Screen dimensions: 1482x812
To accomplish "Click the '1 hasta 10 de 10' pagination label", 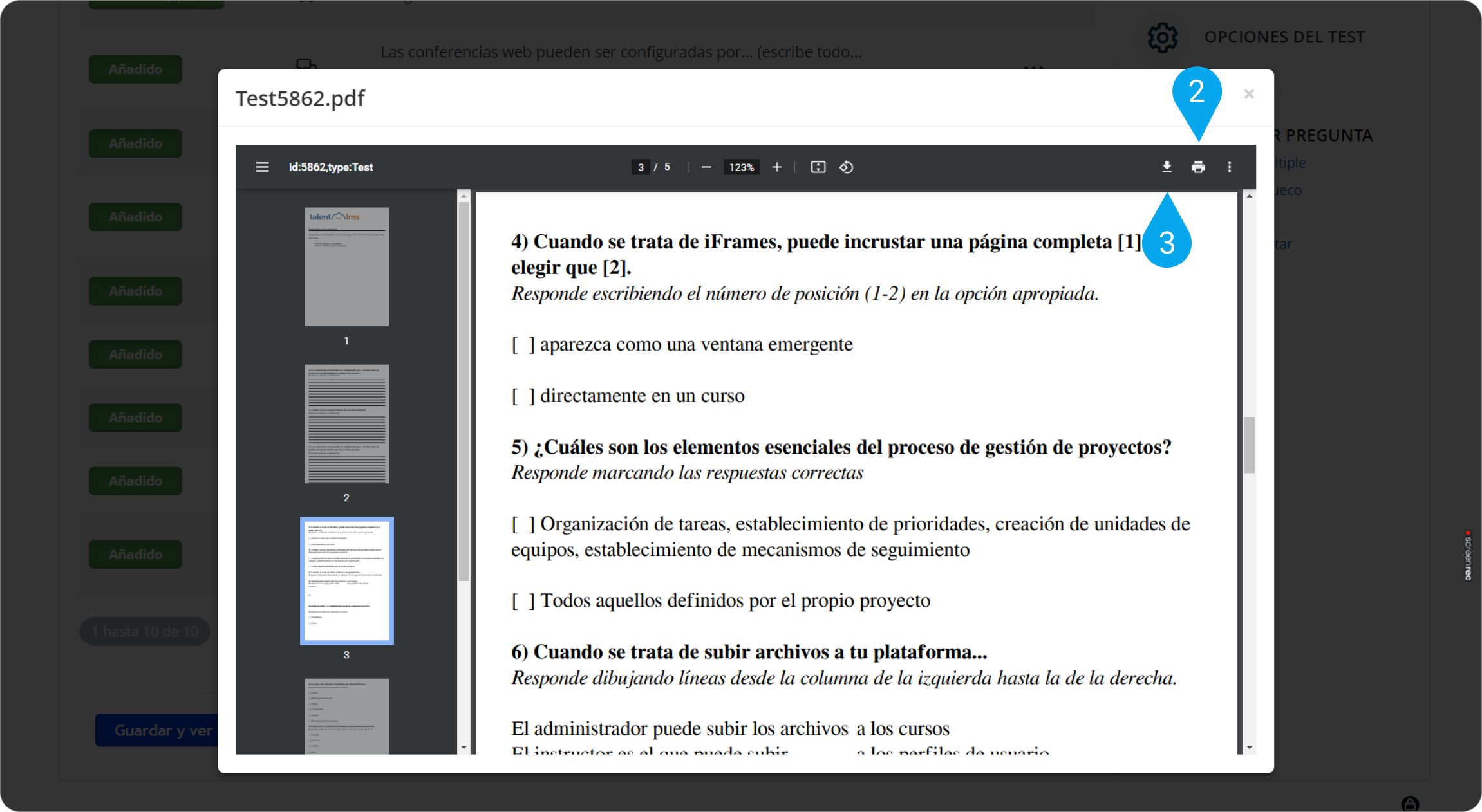I will [x=145, y=632].
